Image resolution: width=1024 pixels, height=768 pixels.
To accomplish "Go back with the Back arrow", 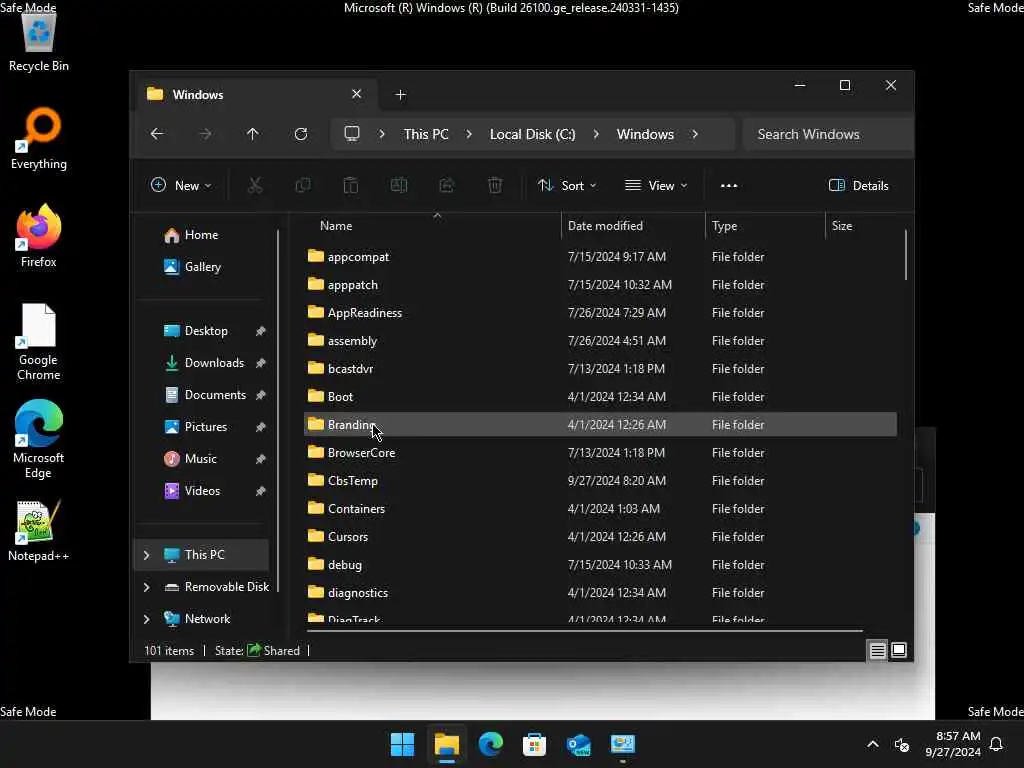I will pyautogui.click(x=157, y=134).
